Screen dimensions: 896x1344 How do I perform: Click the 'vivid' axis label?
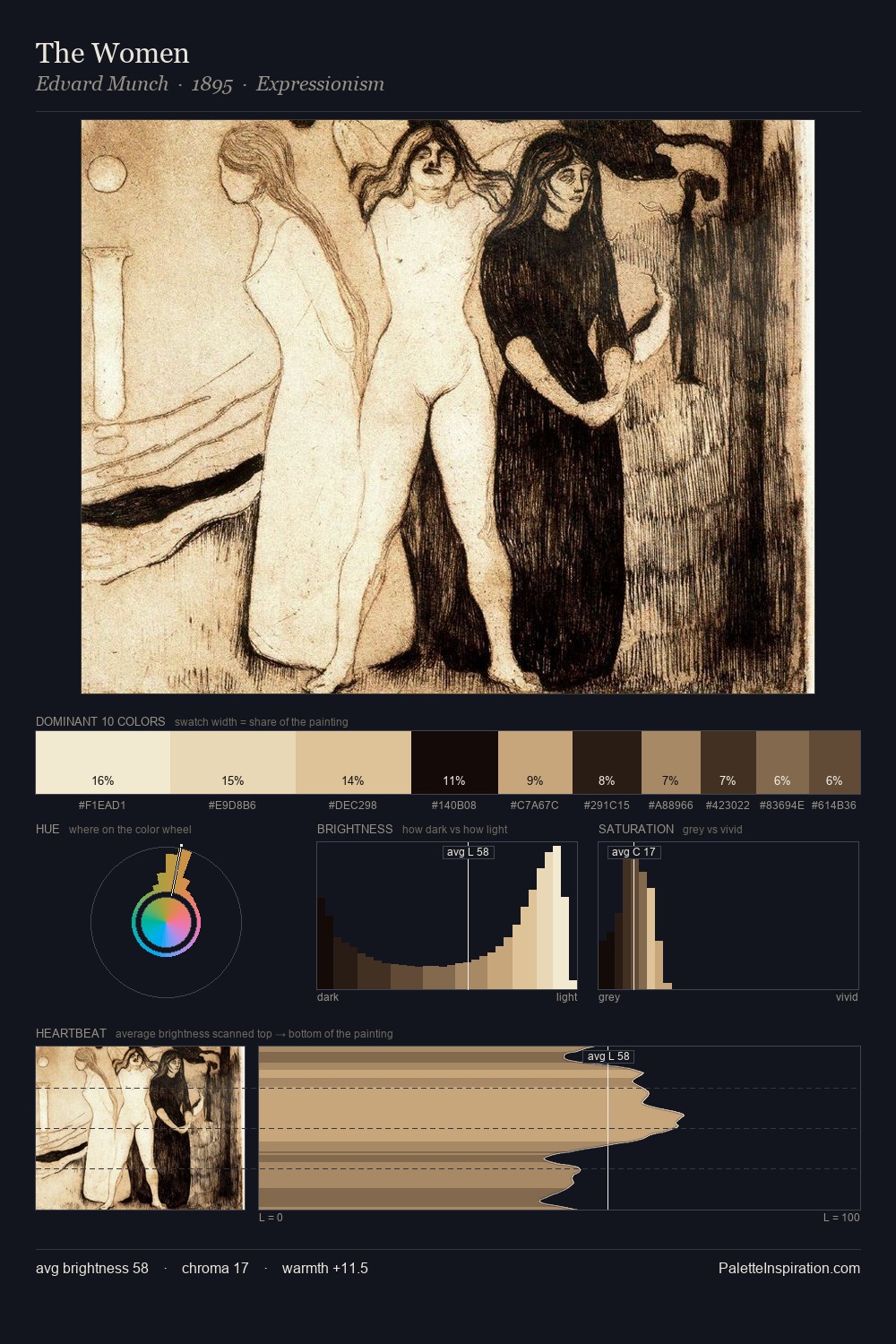pos(847,997)
